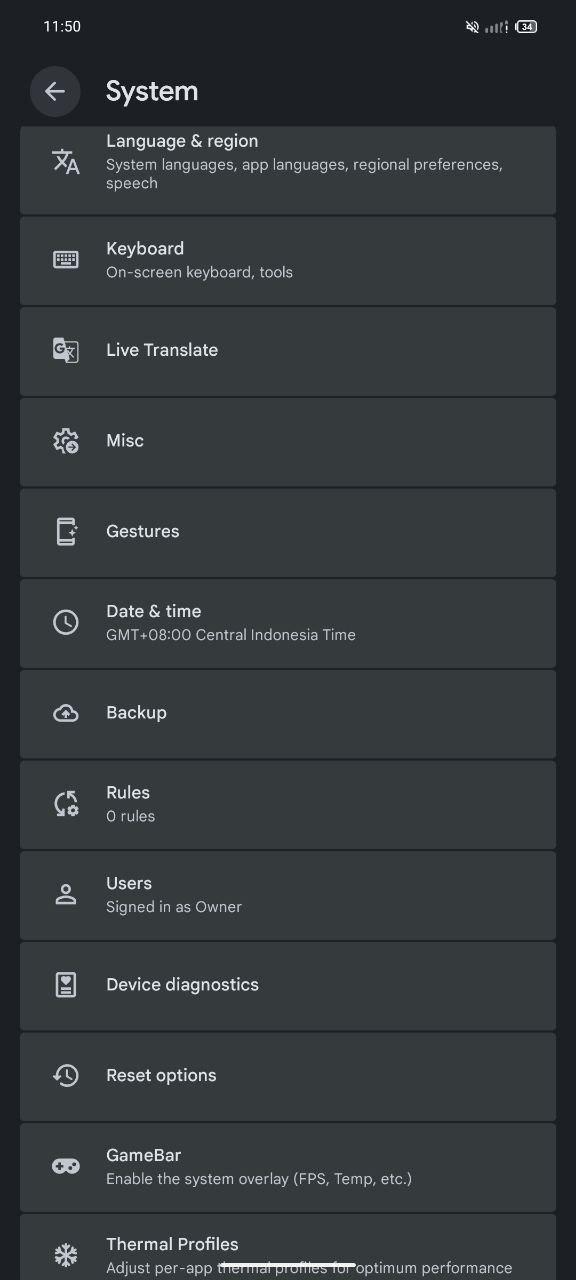The width and height of the screenshot is (576, 1280).
Task: Tap the Backup cloud icon
Action: pos(66,713)
